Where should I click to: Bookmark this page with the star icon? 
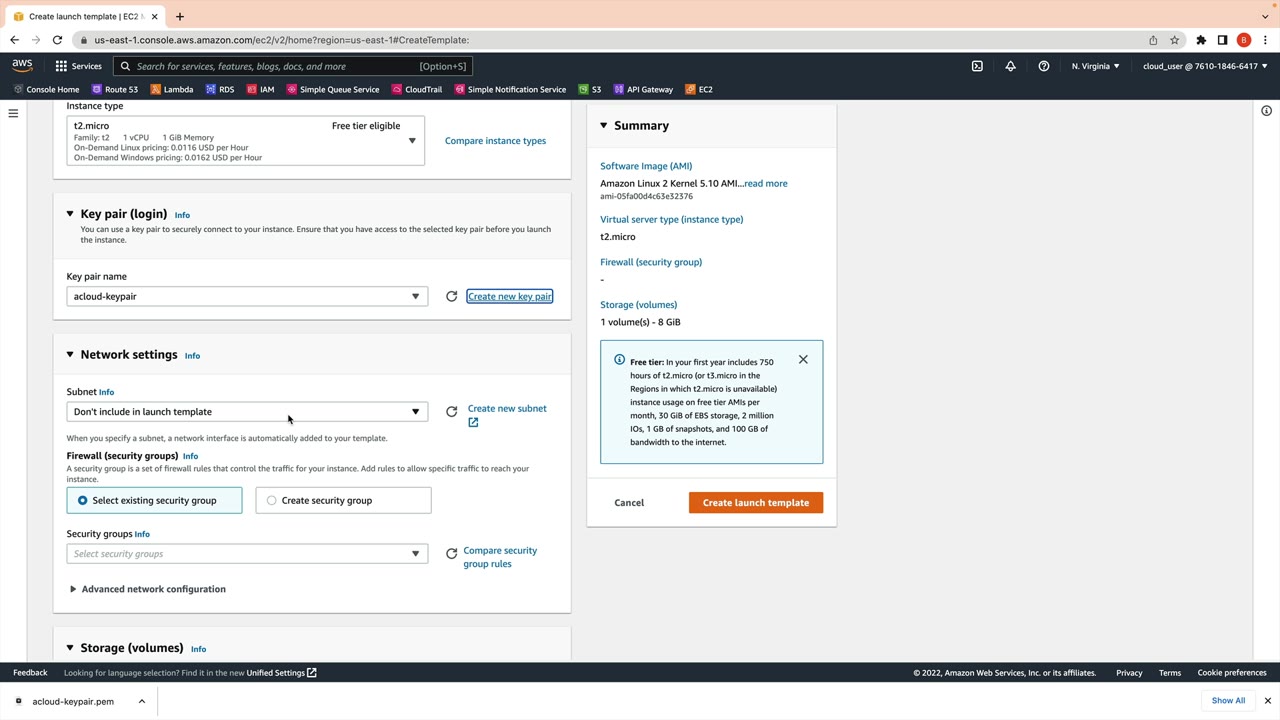point(1175,40)
